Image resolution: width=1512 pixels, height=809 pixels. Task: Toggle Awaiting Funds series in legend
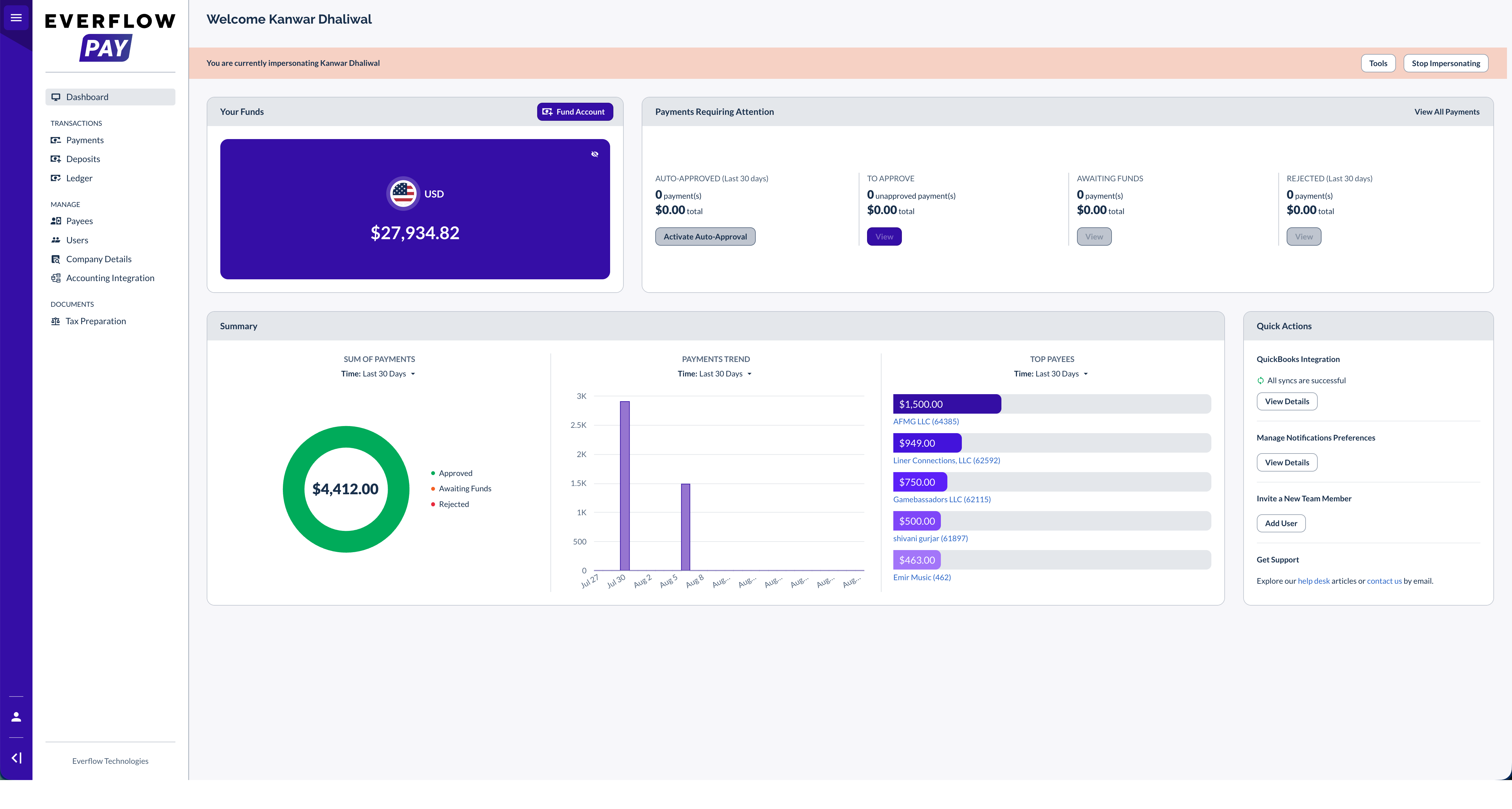(x=461, y=488)
